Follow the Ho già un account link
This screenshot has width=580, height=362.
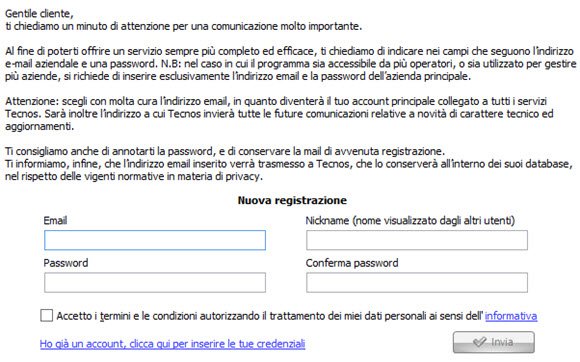tap(172, 344)
